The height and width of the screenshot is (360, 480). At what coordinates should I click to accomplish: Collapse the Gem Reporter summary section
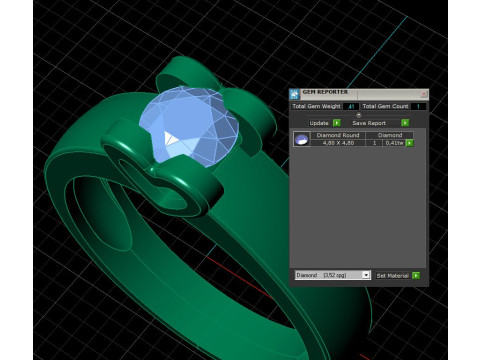[359, 115]
